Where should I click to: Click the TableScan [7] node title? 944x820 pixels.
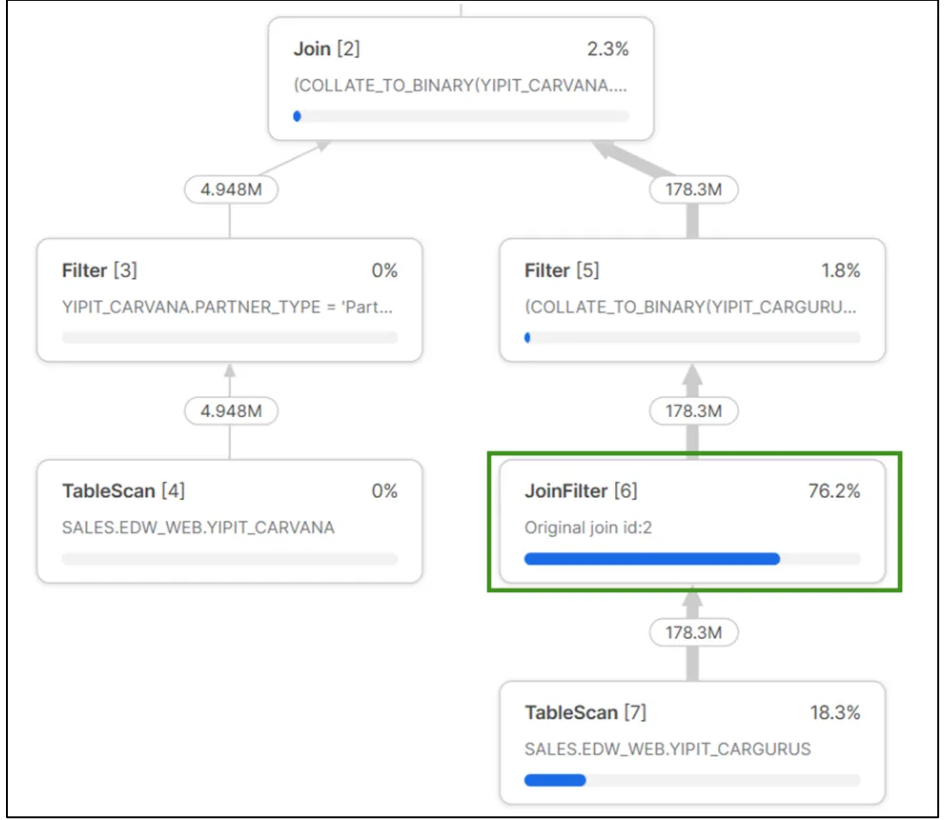point(585,713)
